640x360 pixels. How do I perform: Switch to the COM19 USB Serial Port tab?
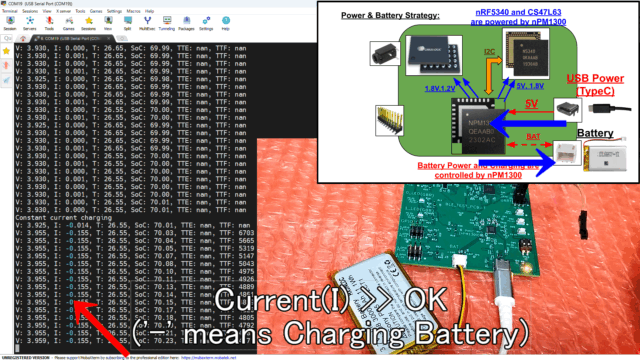coord(70,38)
